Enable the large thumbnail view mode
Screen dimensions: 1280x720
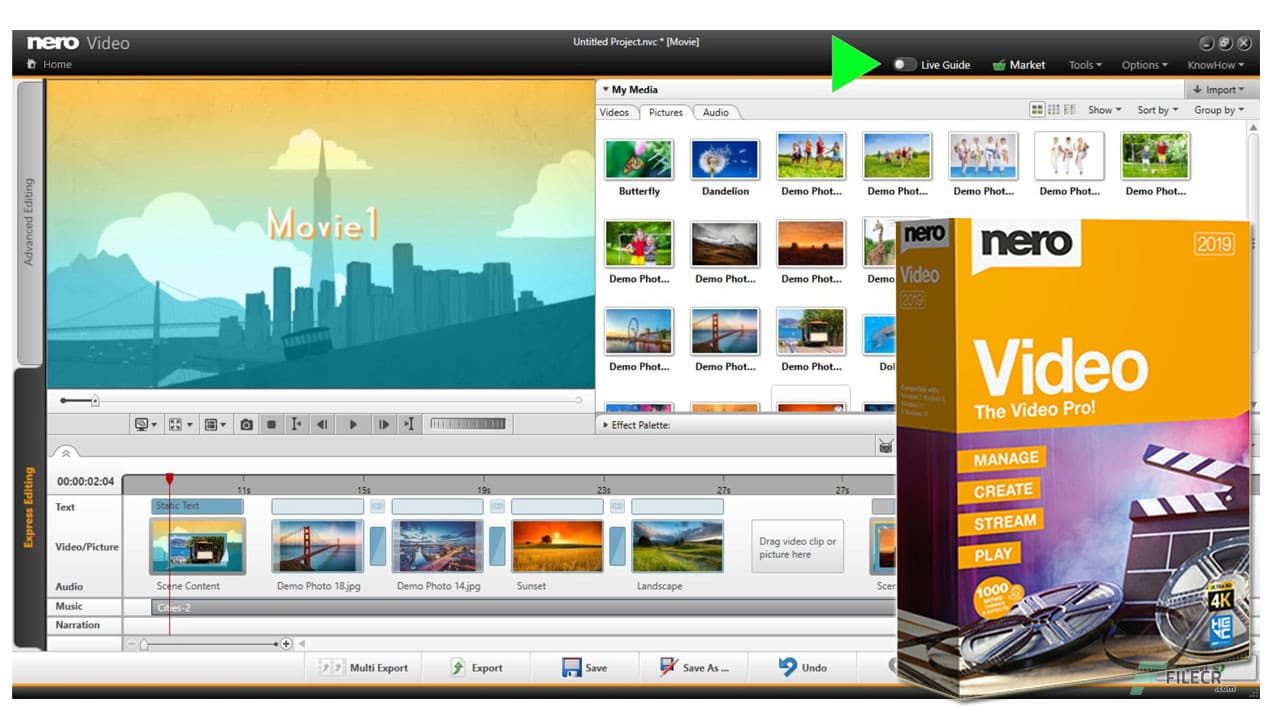(1038, 109)
